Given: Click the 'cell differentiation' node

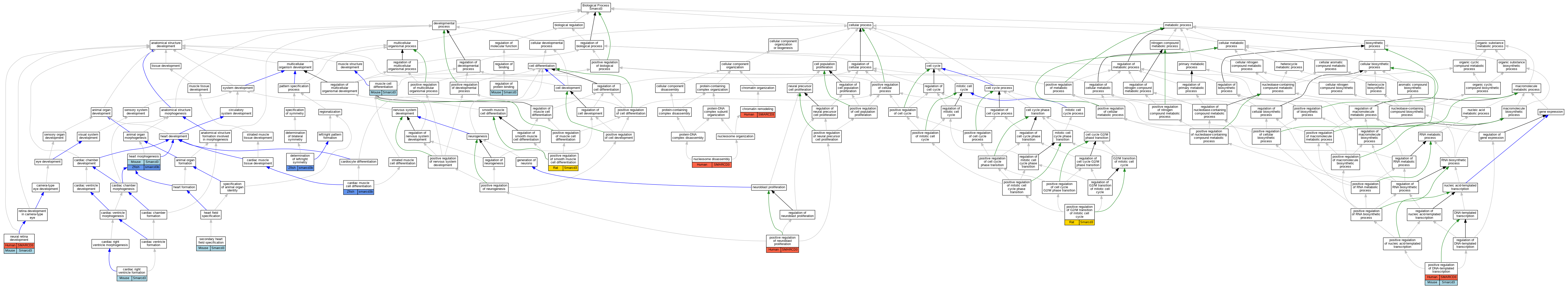Looking at the screenshot, I should 542,66.
